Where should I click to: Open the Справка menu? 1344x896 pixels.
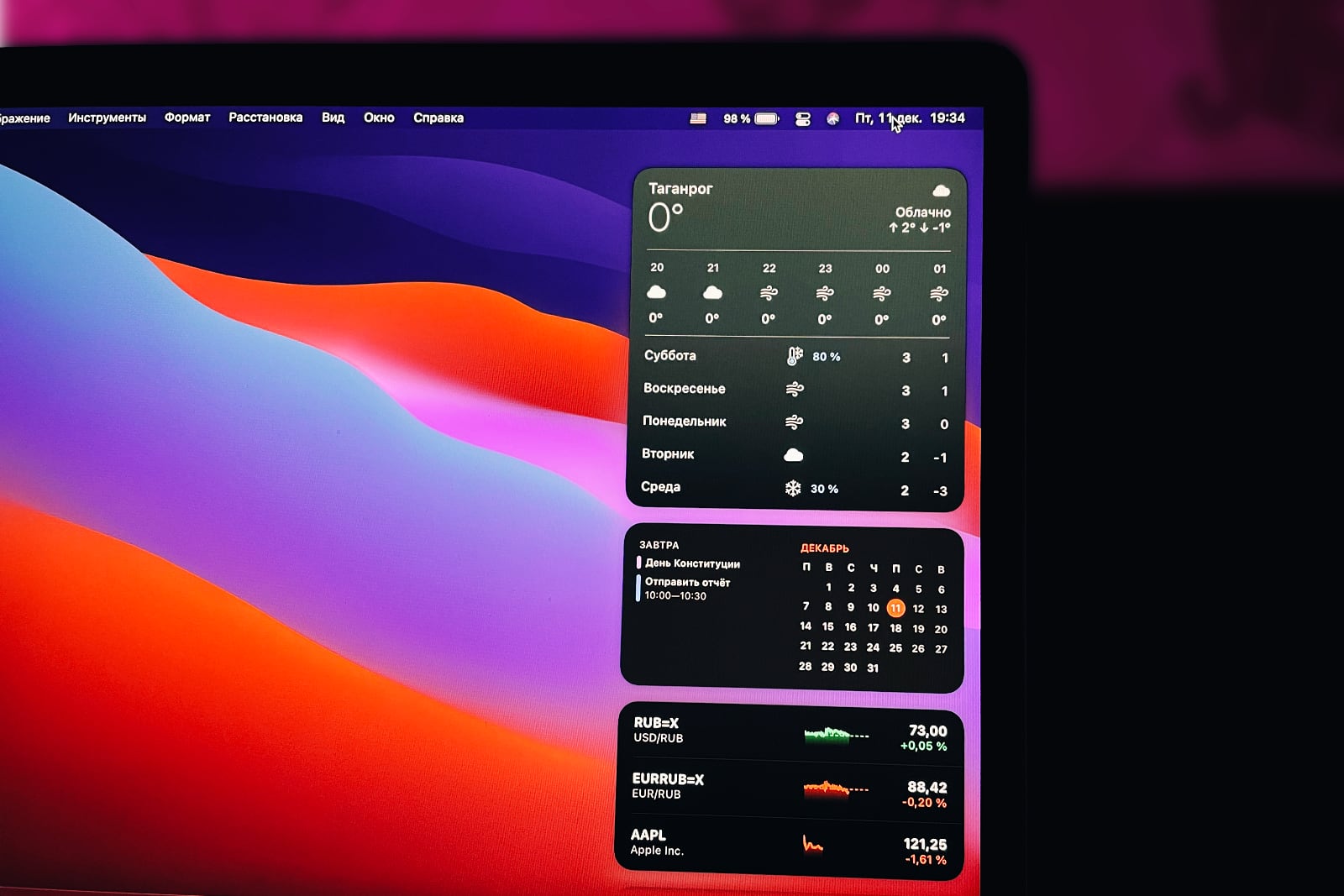pyautogui.click(x=438, y=118)
